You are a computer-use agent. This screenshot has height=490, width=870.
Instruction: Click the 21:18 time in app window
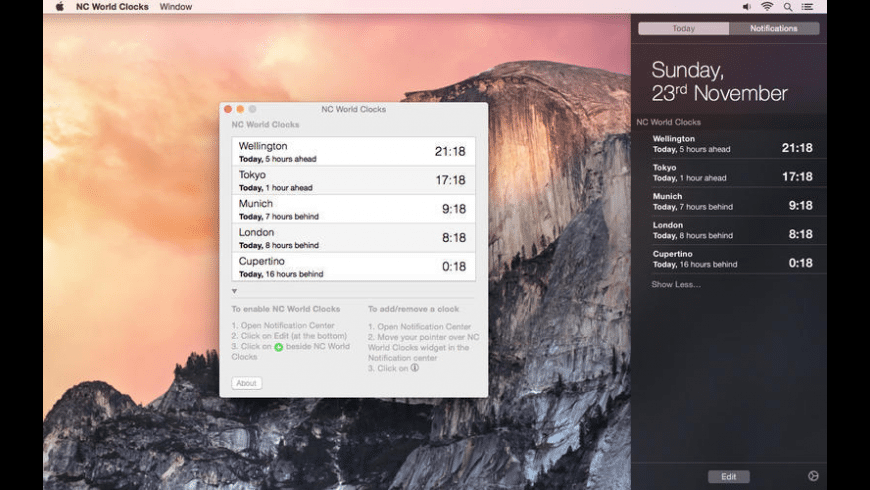click(450, 151)
